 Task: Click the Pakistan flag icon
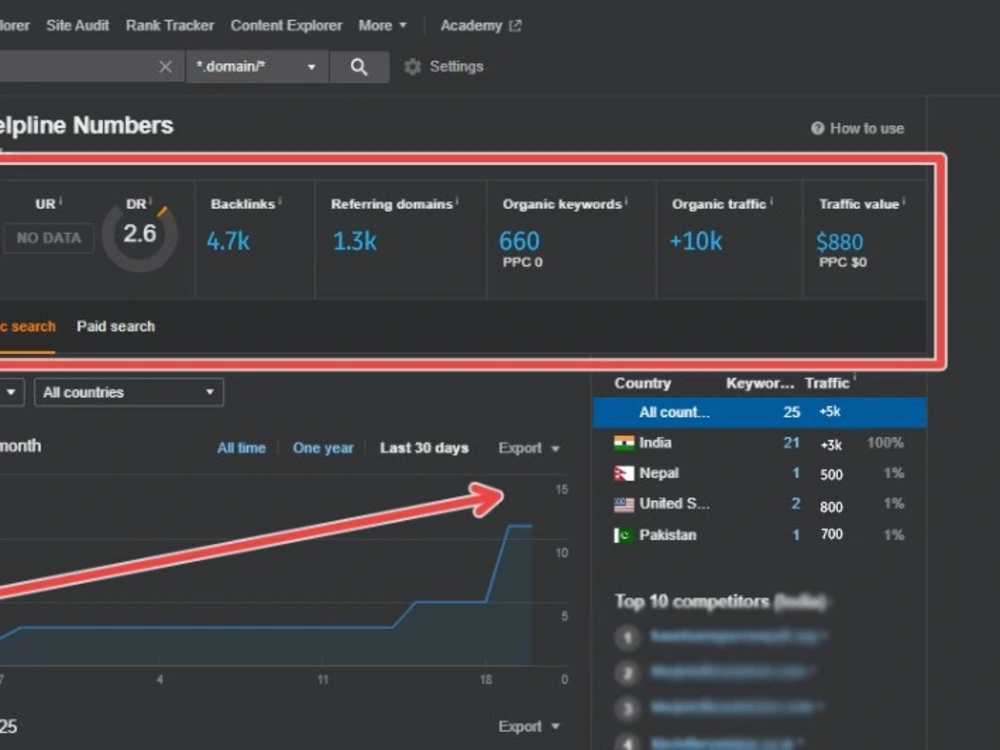point(624,535)
